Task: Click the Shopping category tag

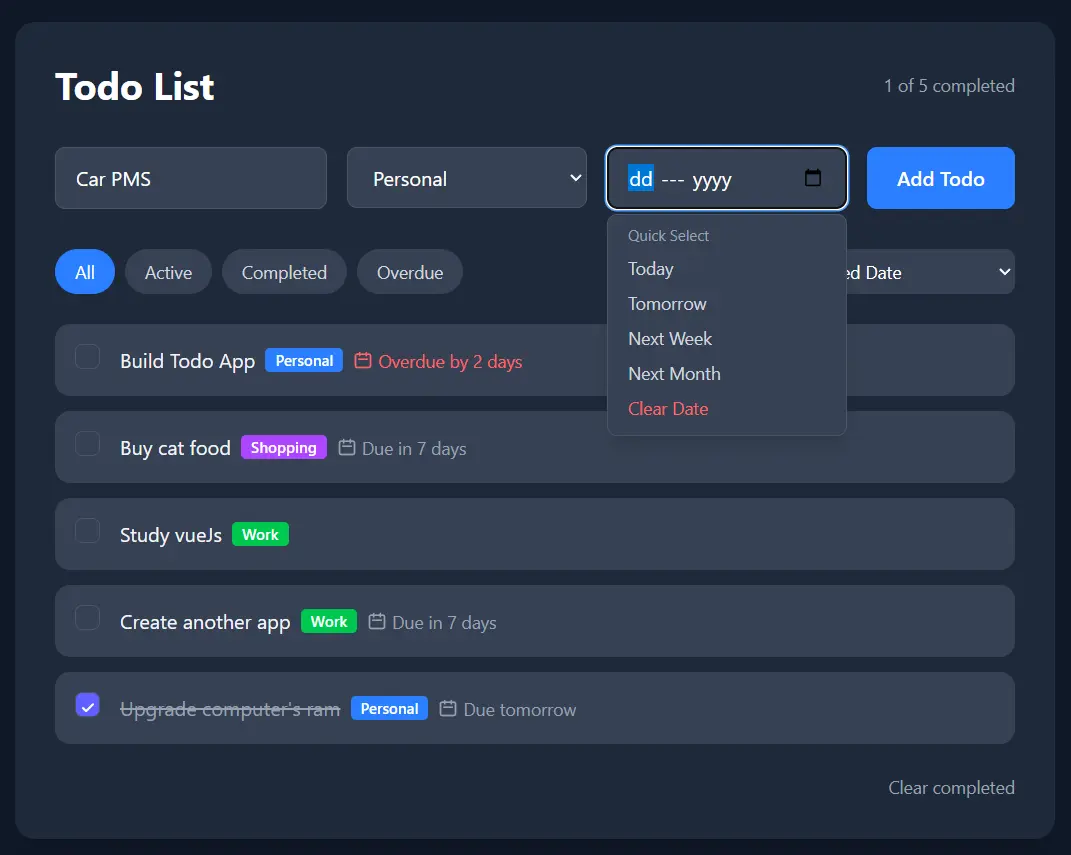Action: pos(283,447)
